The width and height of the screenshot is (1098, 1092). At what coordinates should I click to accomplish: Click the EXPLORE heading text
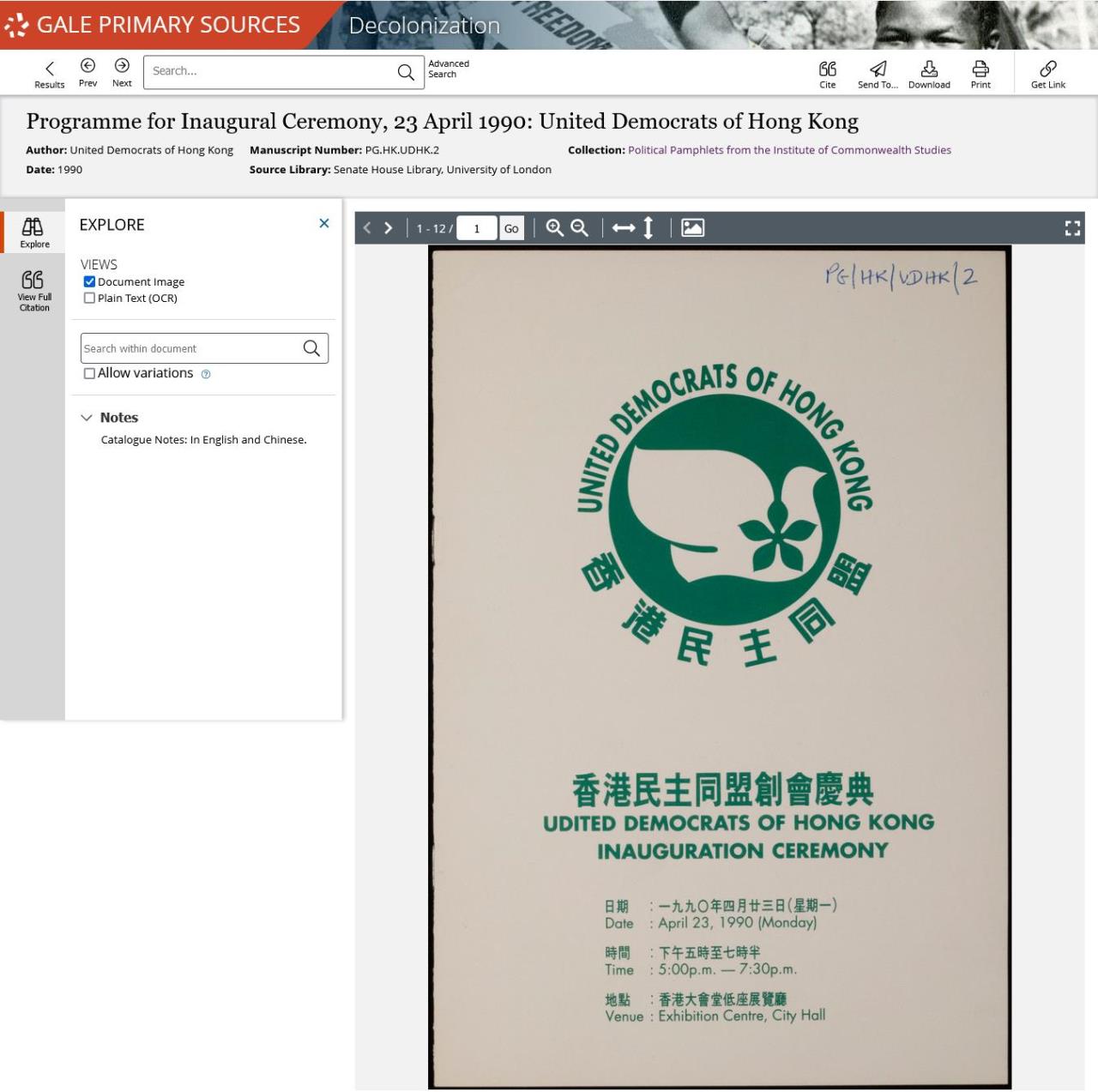coord(112,225)
